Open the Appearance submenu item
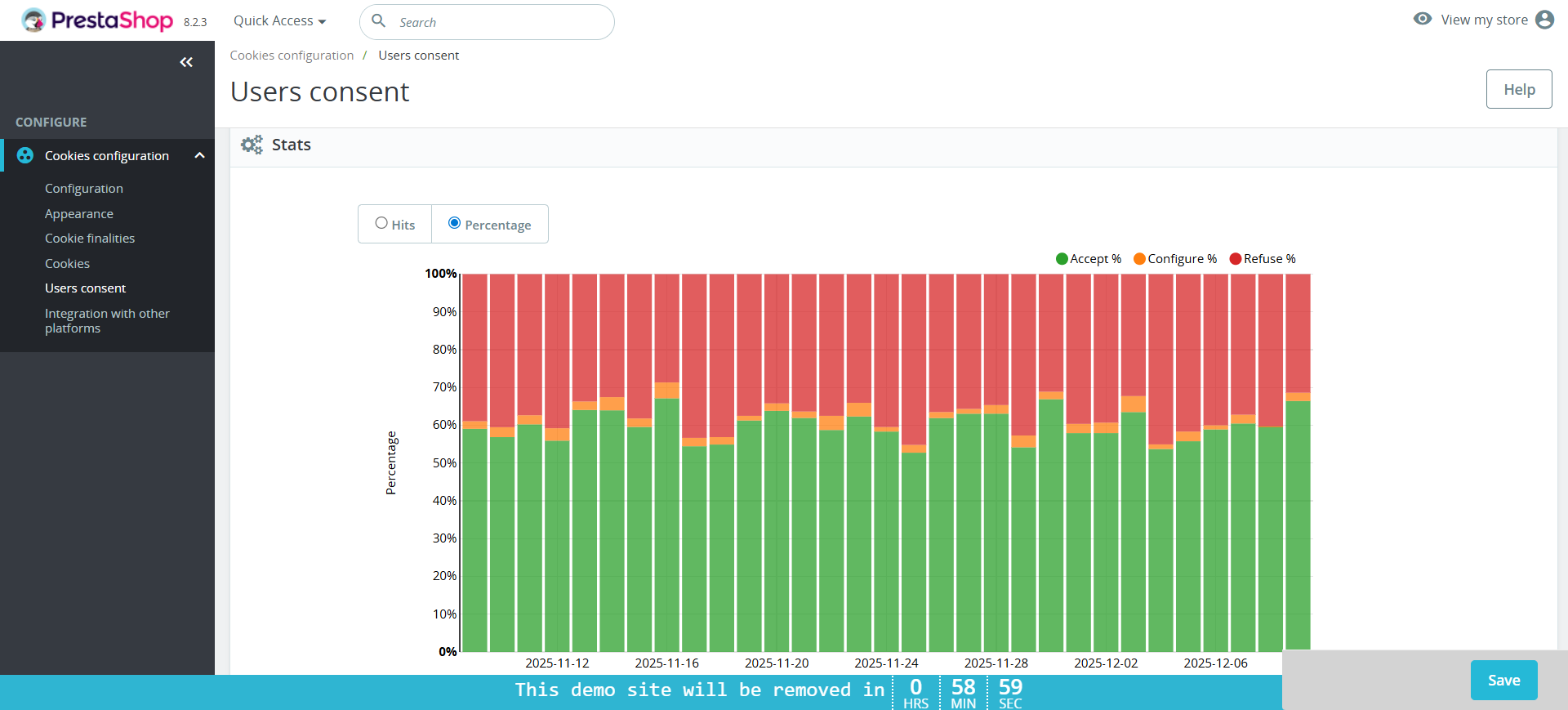Viewport: 1568px width, 710px height. (x=79, y=214)
